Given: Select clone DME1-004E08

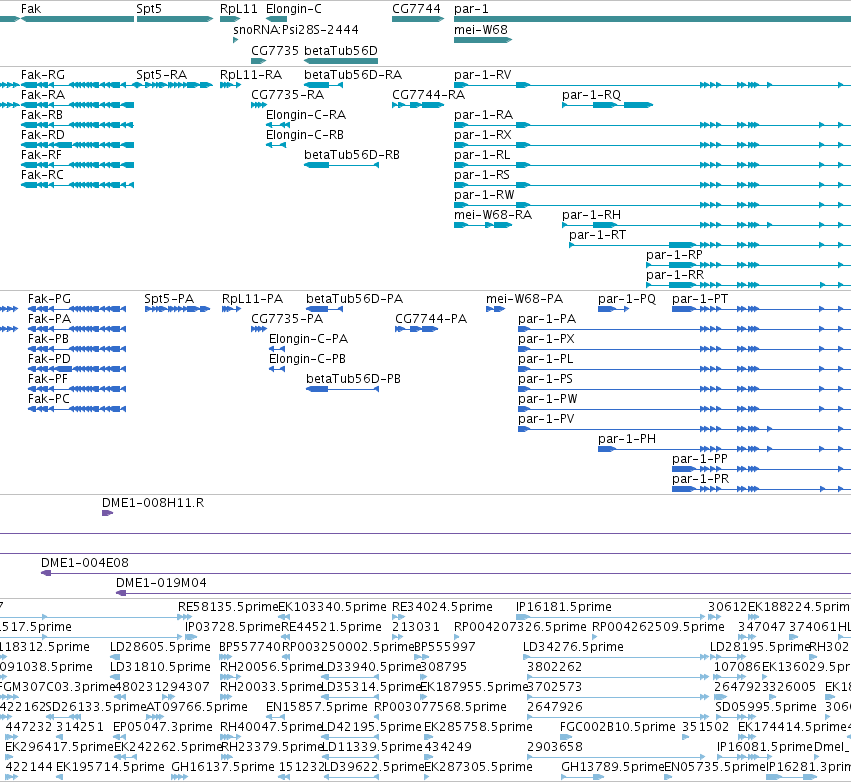Looking at the screenshot, I should click(85, 563).
